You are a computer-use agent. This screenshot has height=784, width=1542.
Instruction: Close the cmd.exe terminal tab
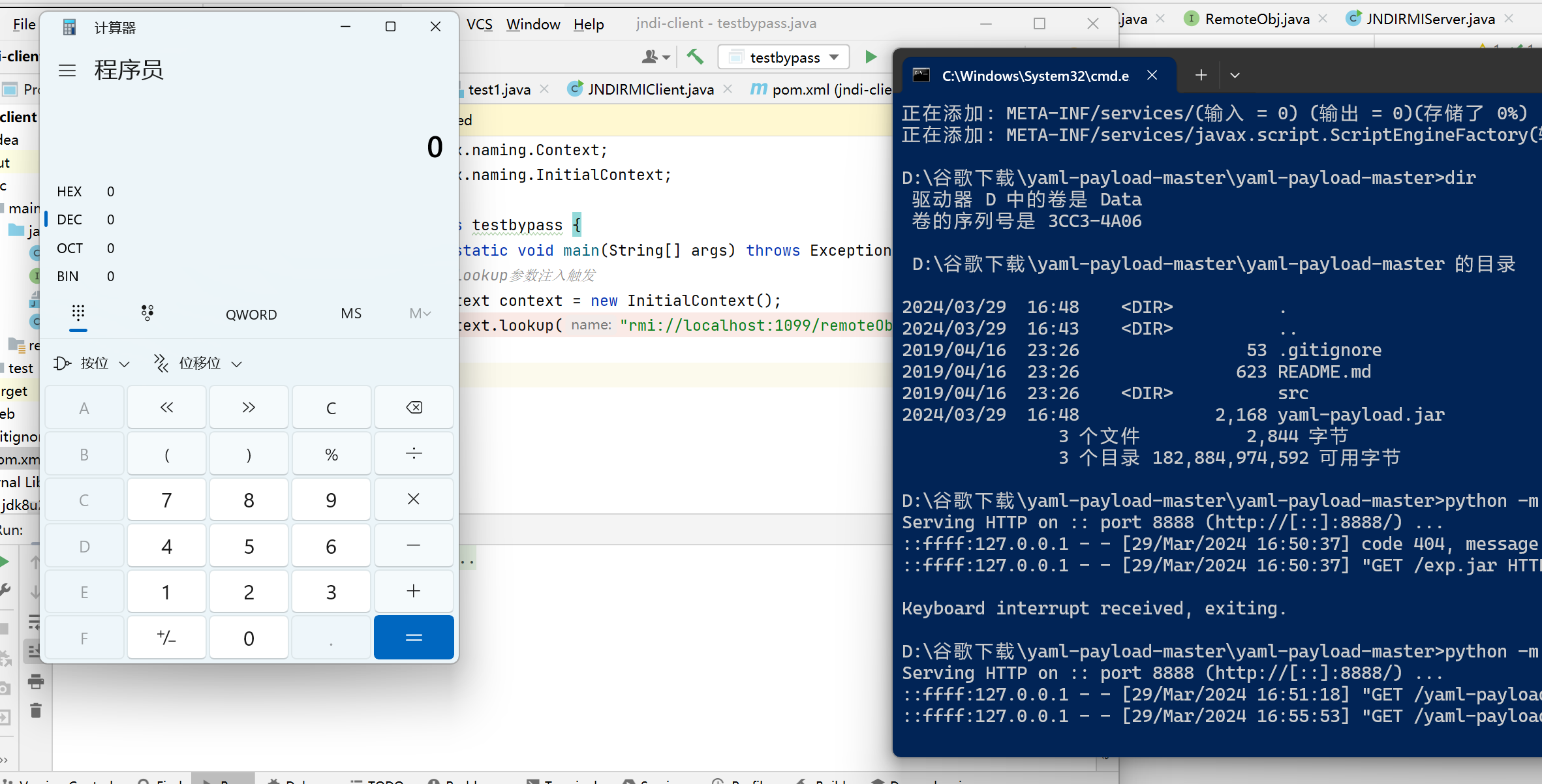coord(1152,75)
